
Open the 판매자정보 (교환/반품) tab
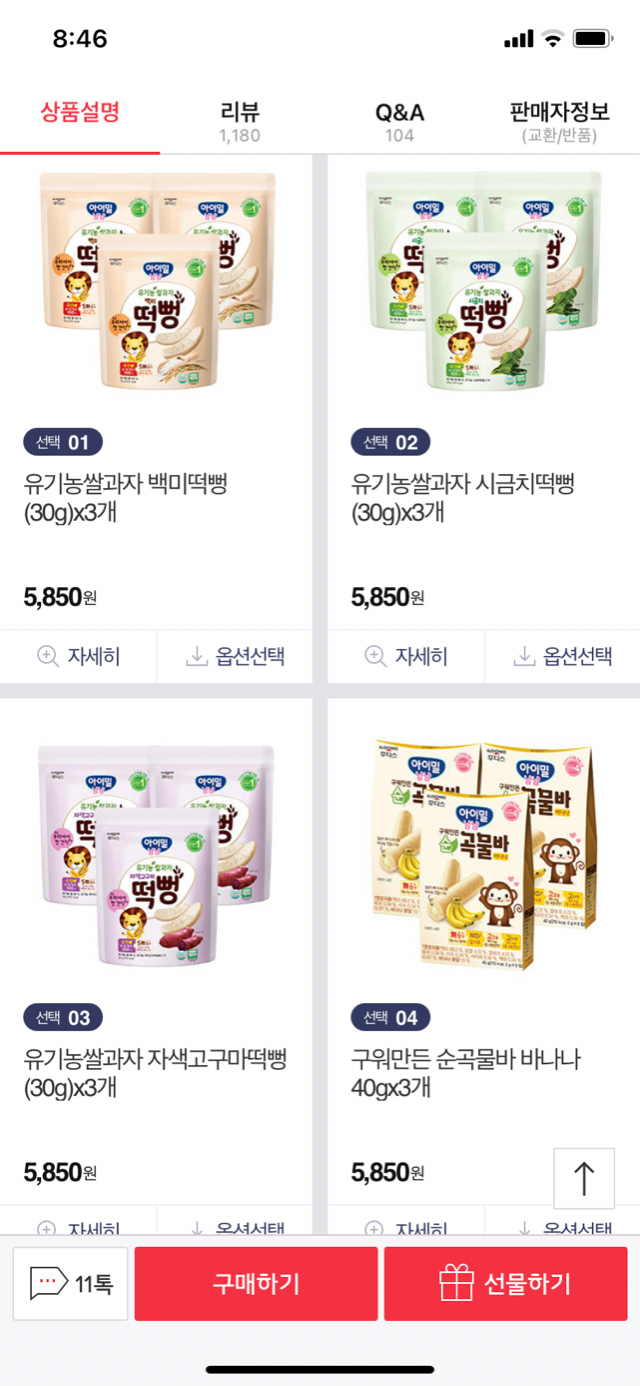560,122
